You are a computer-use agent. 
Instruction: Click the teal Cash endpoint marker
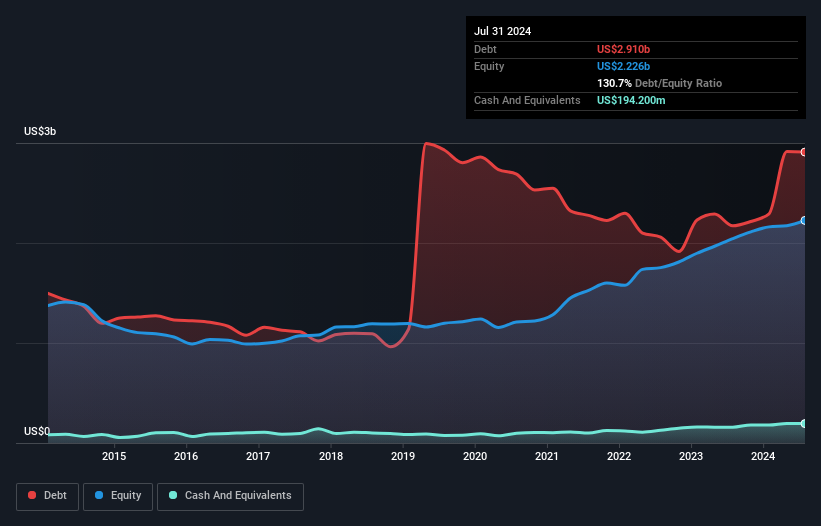(x=804, y=423)
